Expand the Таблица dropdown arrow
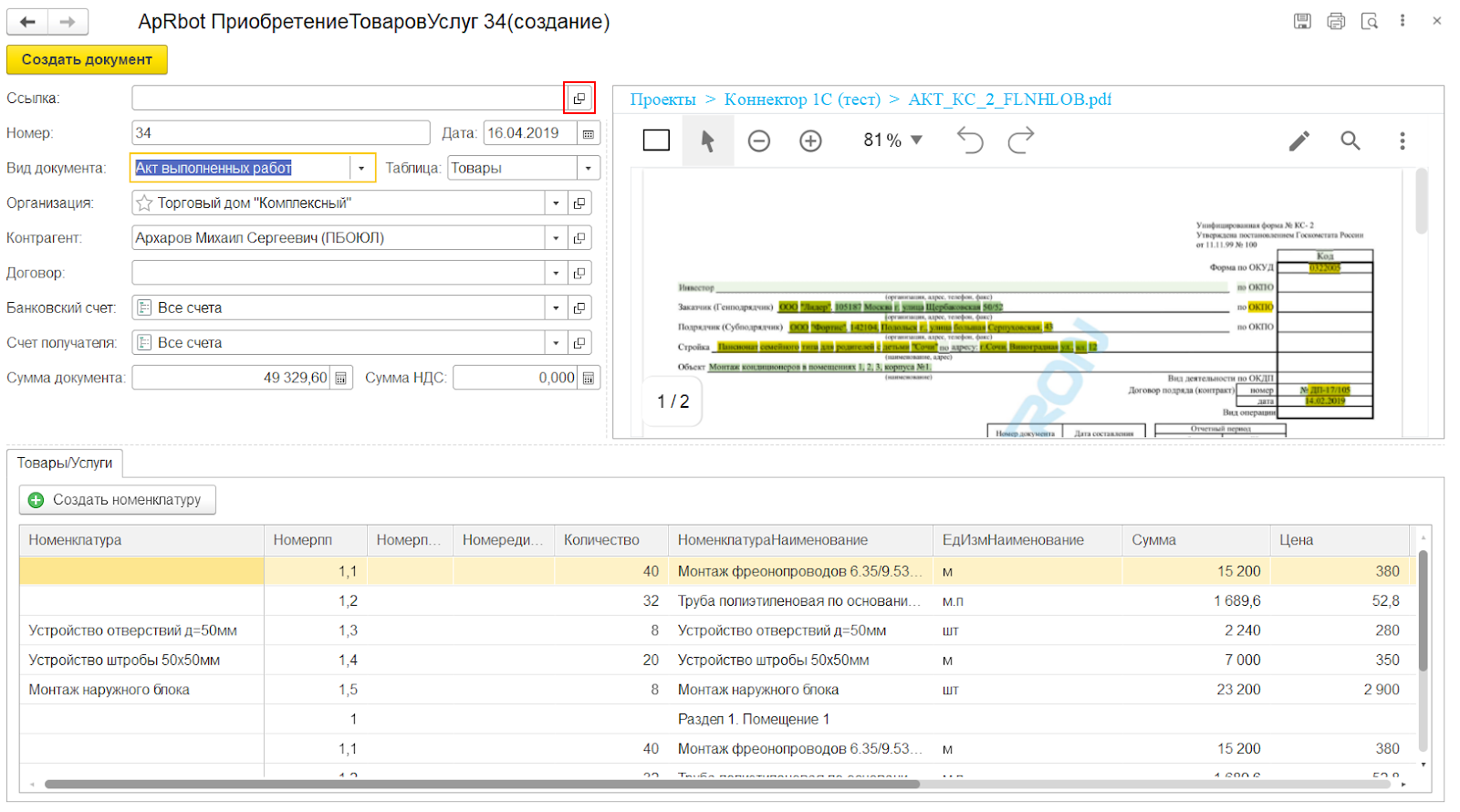This screenshot has height=812, width=1460. tap(589, 168)
